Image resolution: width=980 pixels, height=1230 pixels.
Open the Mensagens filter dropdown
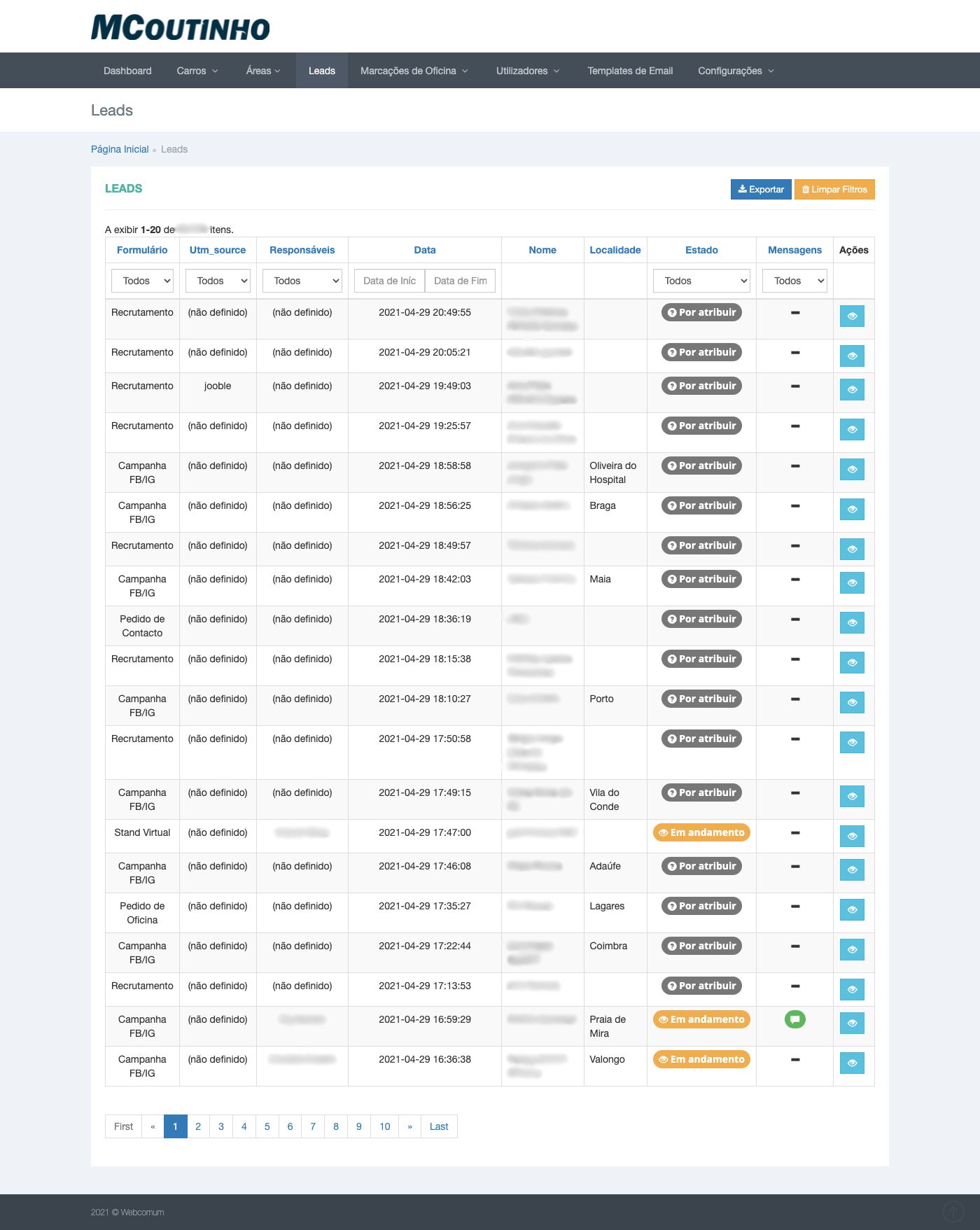794,281
